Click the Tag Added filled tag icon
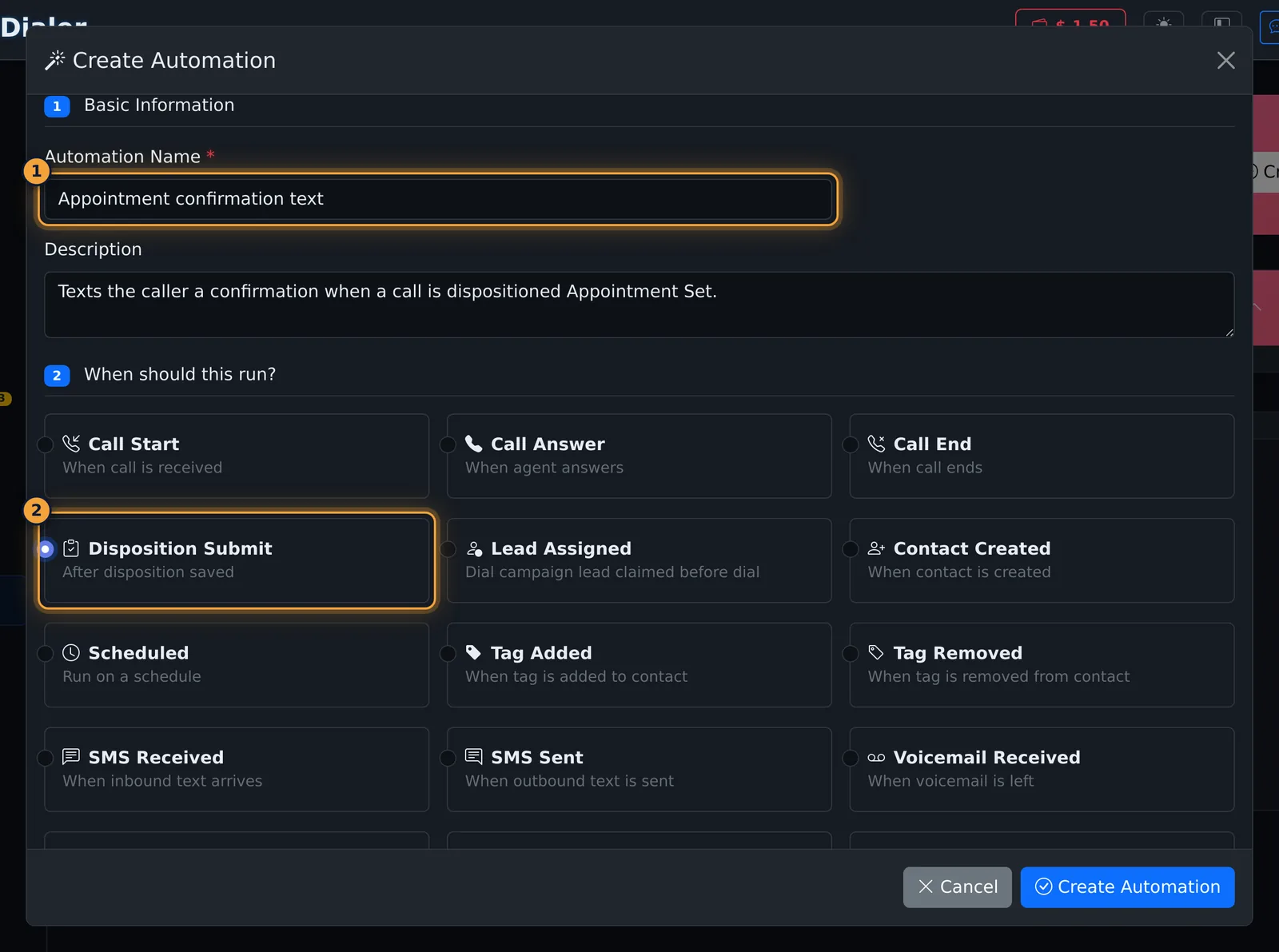Screen dimensions: 1279x952 click(x=474, y=653)
